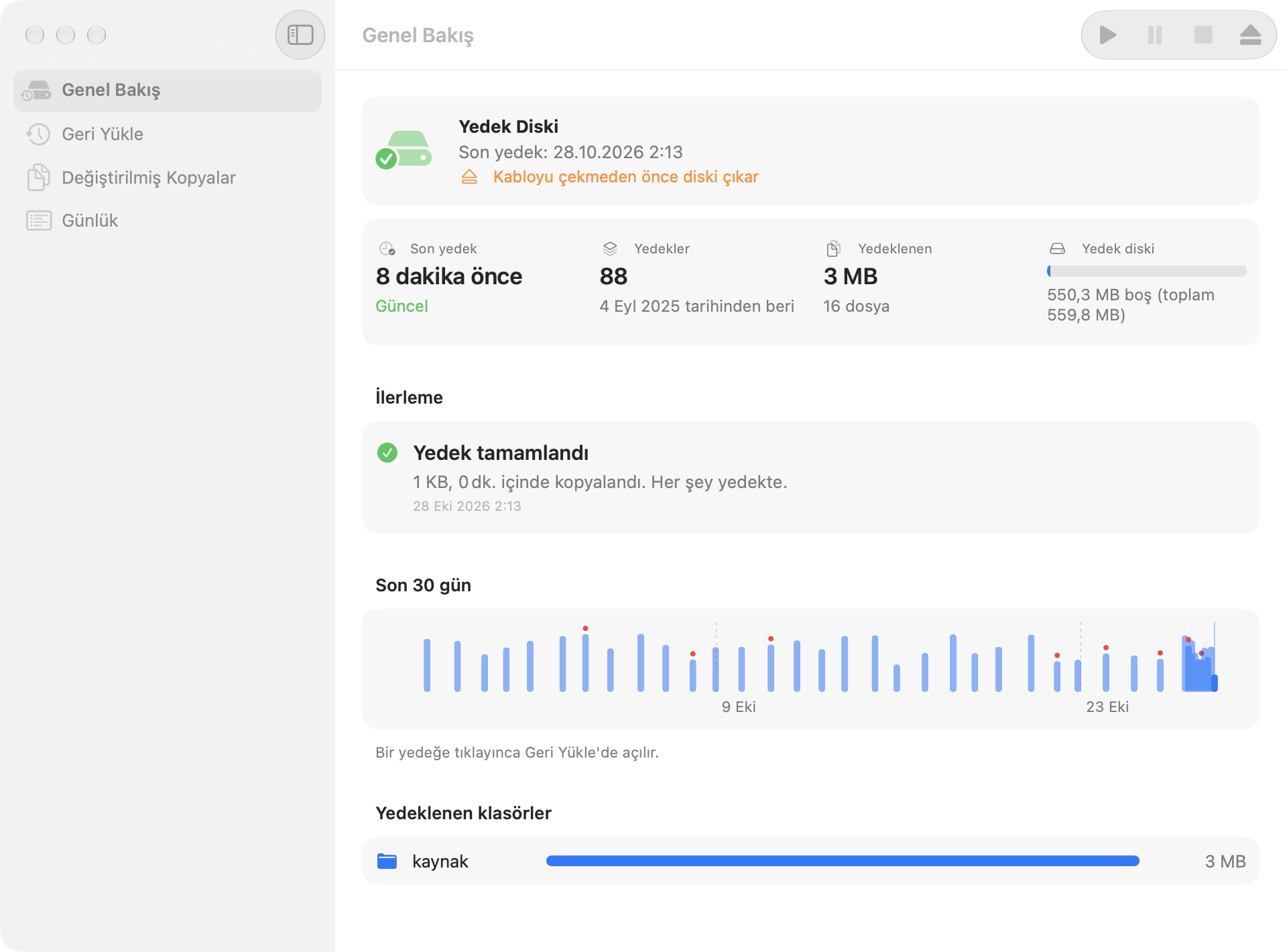The height and width of the screenshot is (952, 1287).
Task: Stop the backup with stop button
Action: point(1203,35)
